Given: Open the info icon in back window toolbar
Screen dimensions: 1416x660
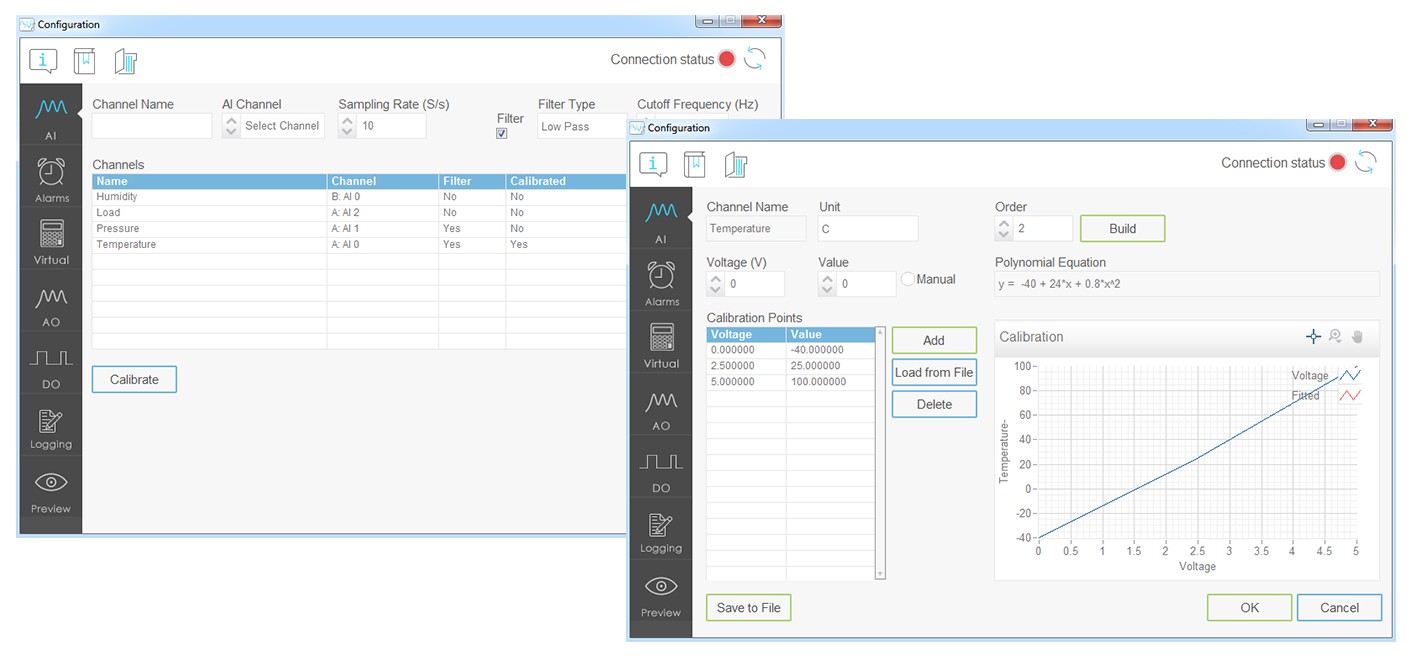Looking at the screenshot, I should tap(43, 61).
